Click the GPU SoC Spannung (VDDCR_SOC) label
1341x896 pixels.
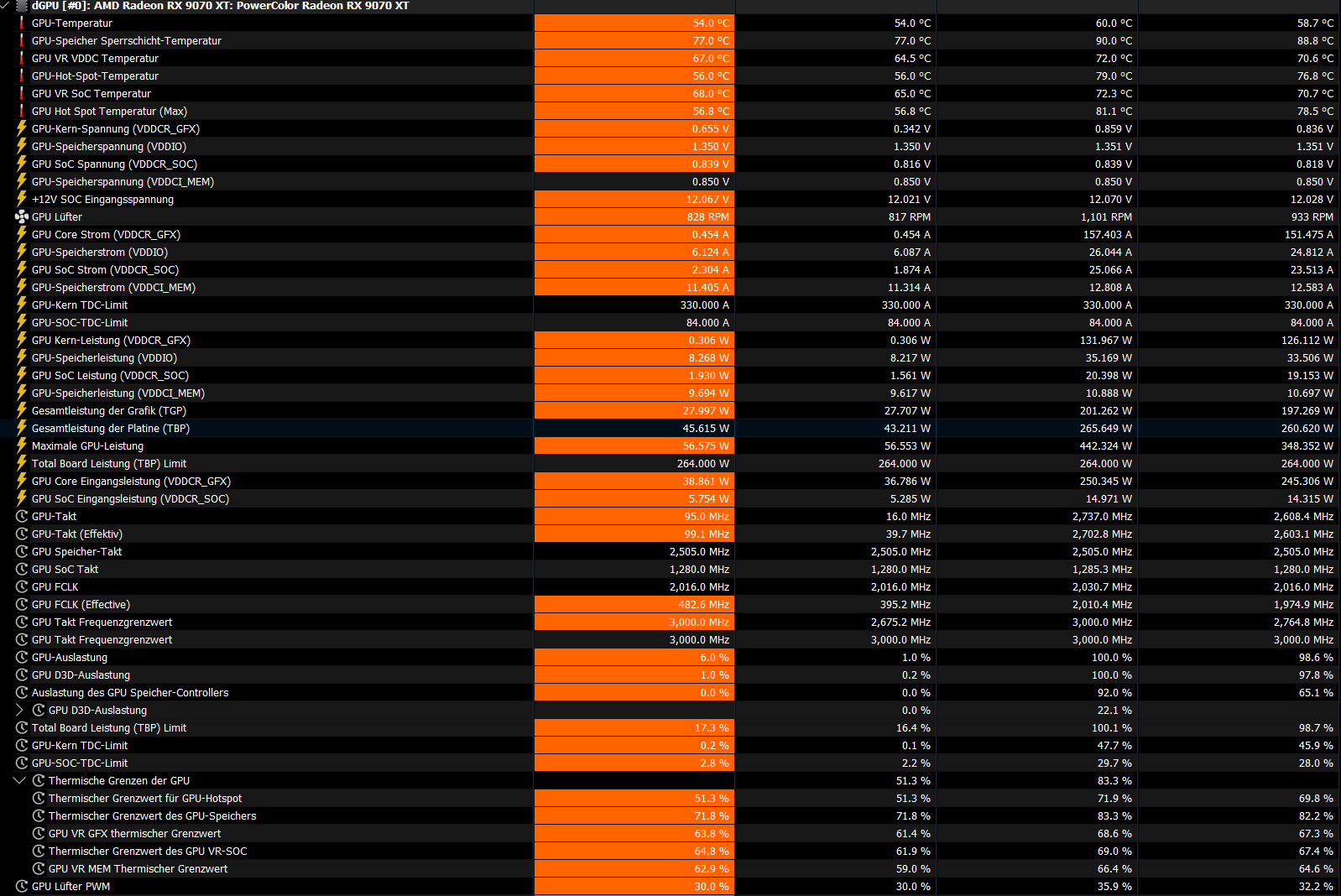click(x=114, y=164)
